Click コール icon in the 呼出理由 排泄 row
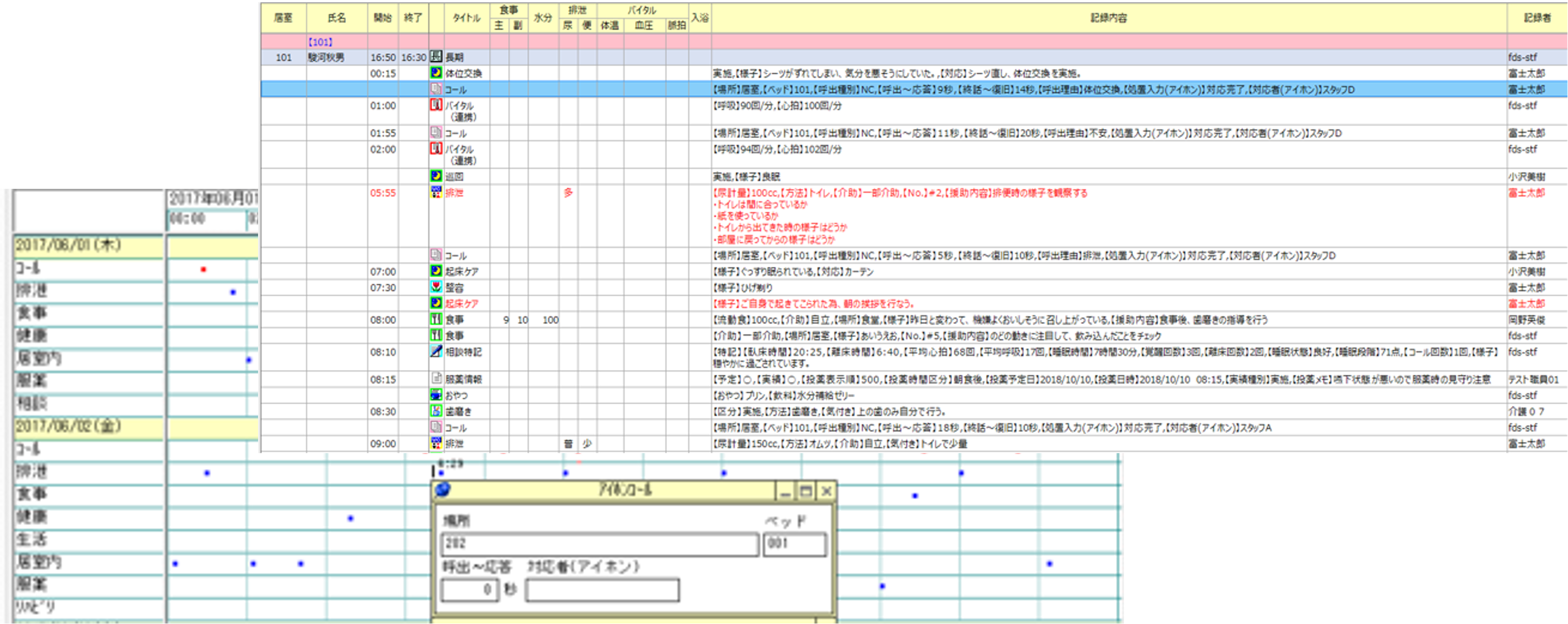The width and height of the screenshot is (1568, 624). click(436, 254)
